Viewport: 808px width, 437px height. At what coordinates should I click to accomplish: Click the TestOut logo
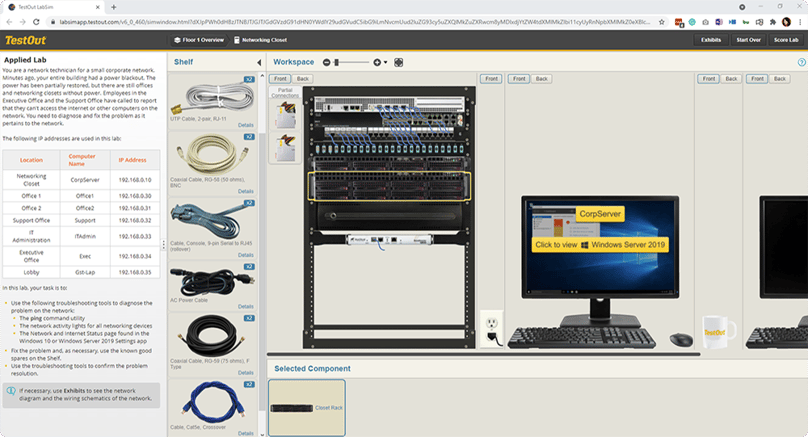click(x=25, y=40)
